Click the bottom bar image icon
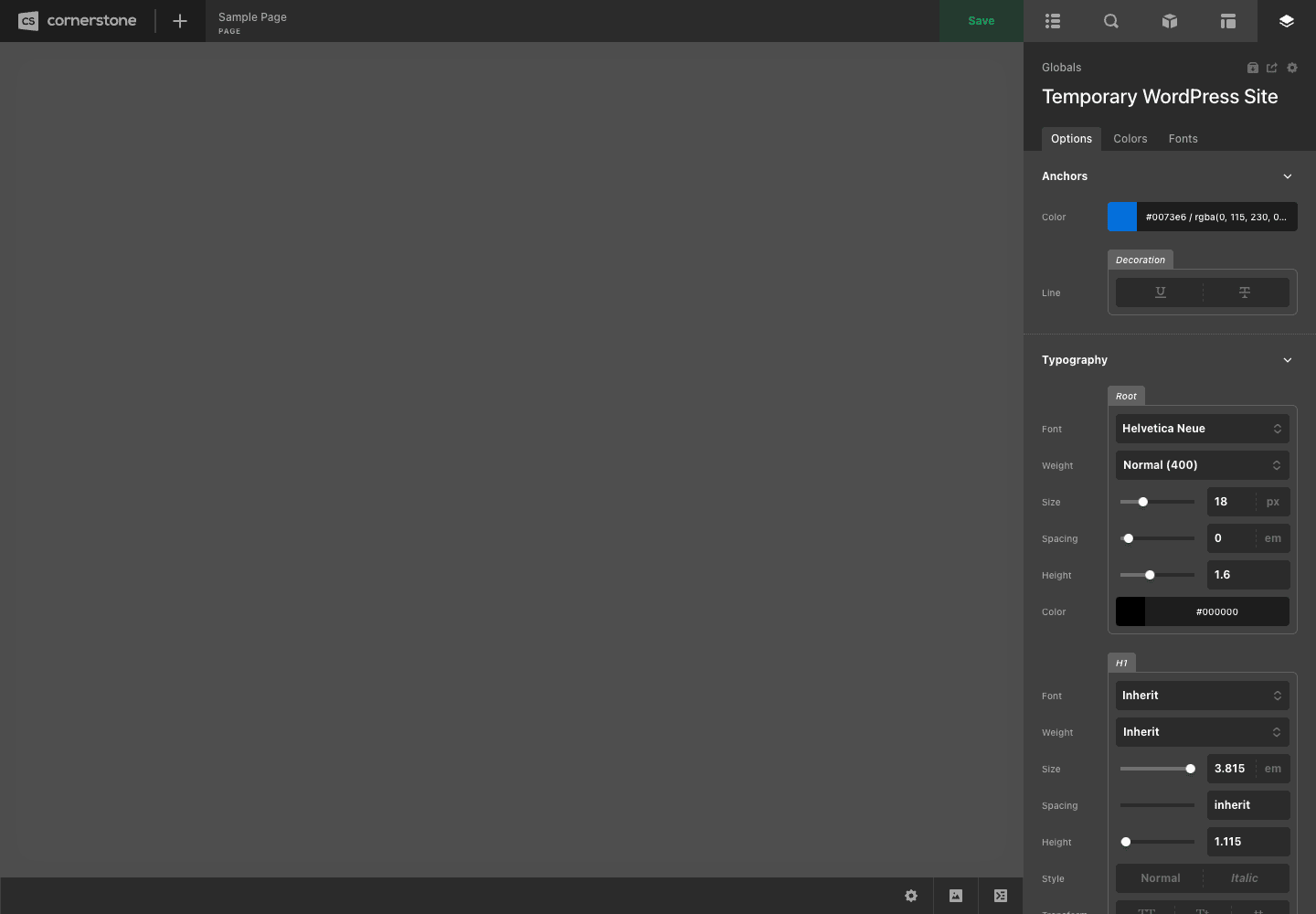The image size is (1316, 914). (x=956, y=896)
